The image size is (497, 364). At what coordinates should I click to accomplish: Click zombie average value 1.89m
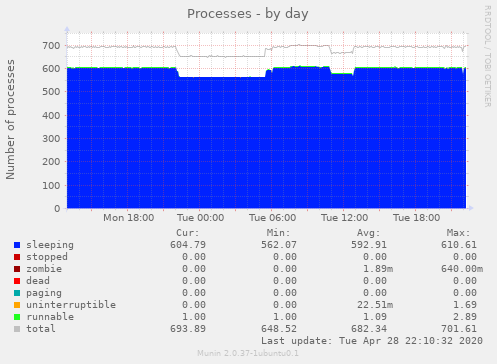(378, 269)
